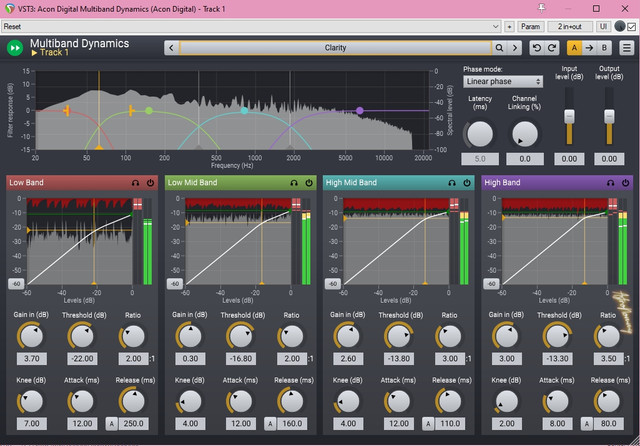Open the hamburger plugin menu

pos(627,48)
